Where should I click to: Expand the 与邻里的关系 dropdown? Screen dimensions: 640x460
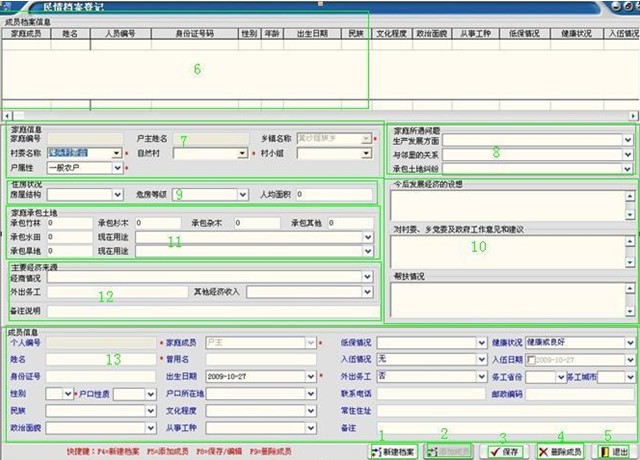[x=628, y=155]
